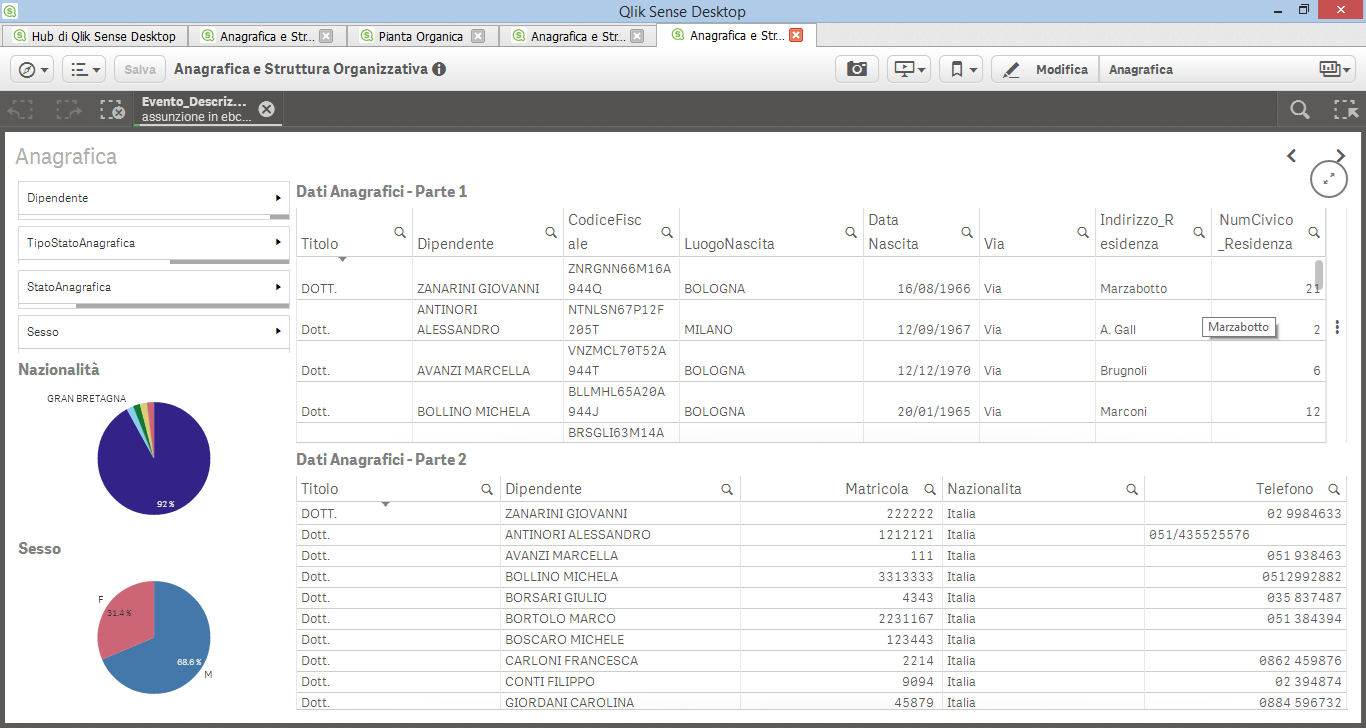Search the Data Nascita column
The width and height of the screenshot is (1366, 728).
coord(967,232)
